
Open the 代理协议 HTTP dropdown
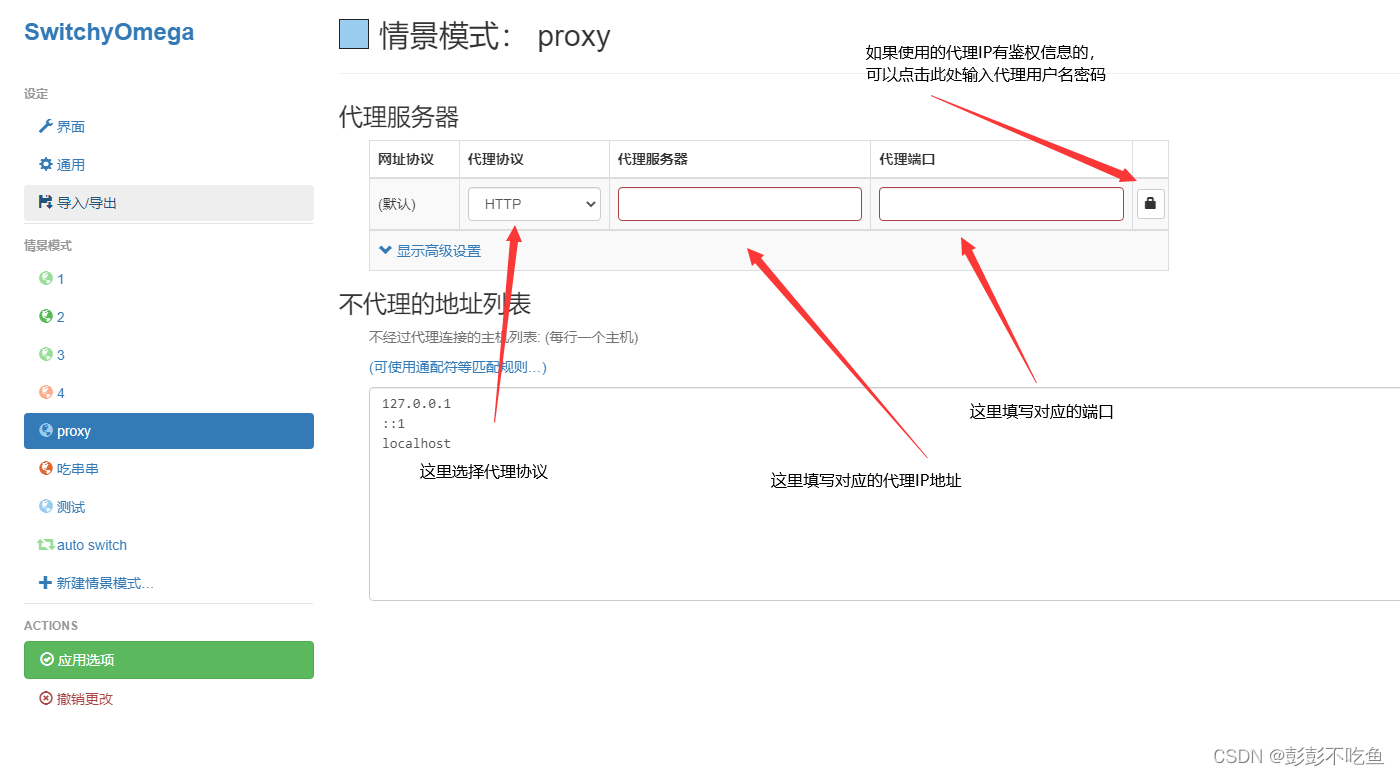533,203
